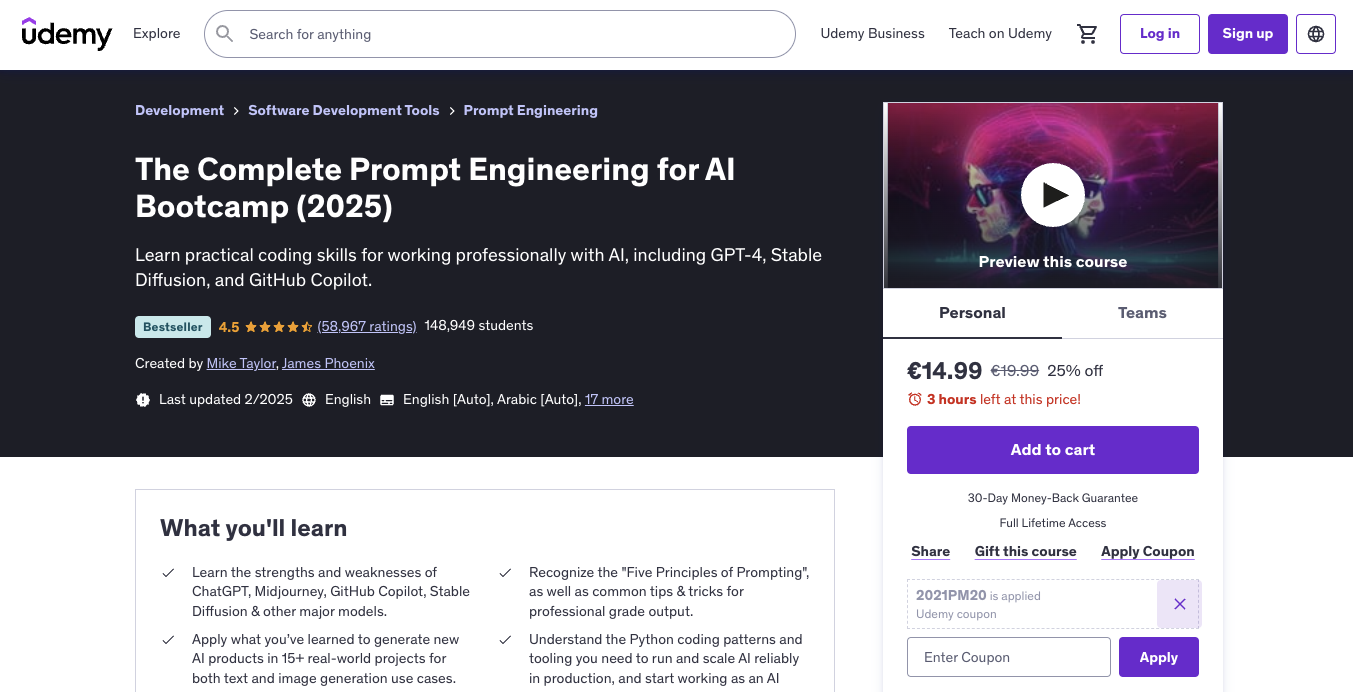The width and height of the screenshot is (1353, 692).
Task: Click the last-updated clock icon
Action: click(x=141, y=399)
